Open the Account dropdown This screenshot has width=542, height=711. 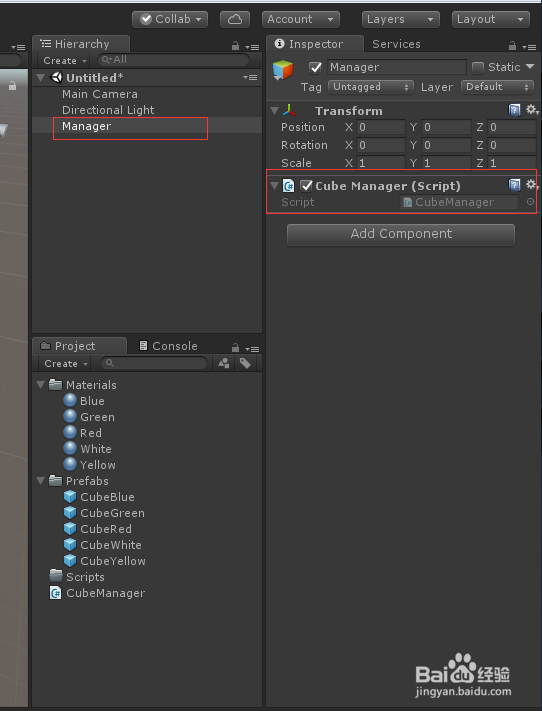coord(300,19)
